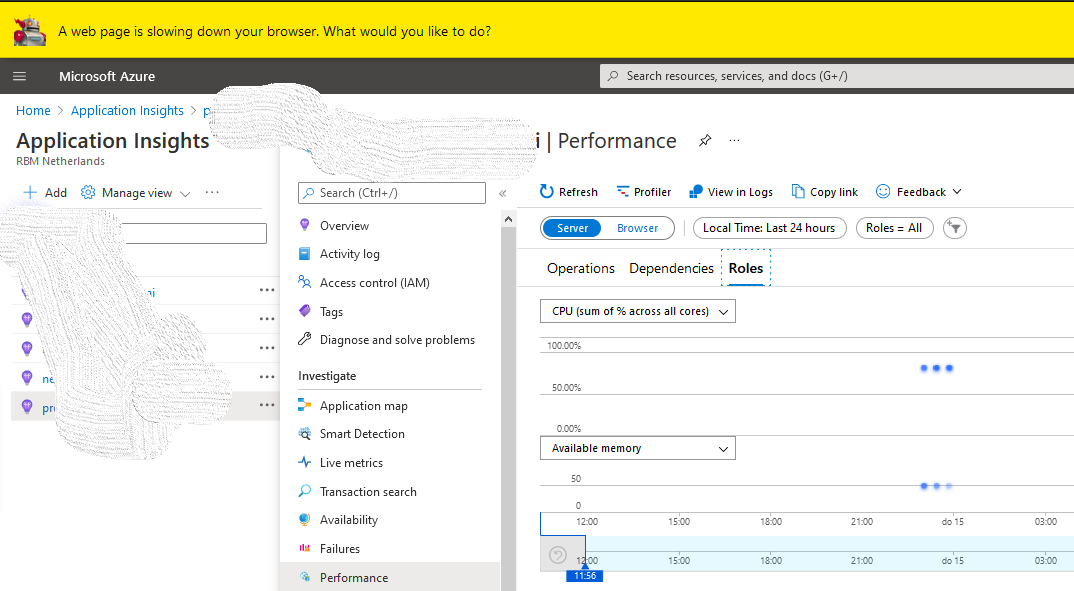Open the Roles = All filter

coord(894,228)
